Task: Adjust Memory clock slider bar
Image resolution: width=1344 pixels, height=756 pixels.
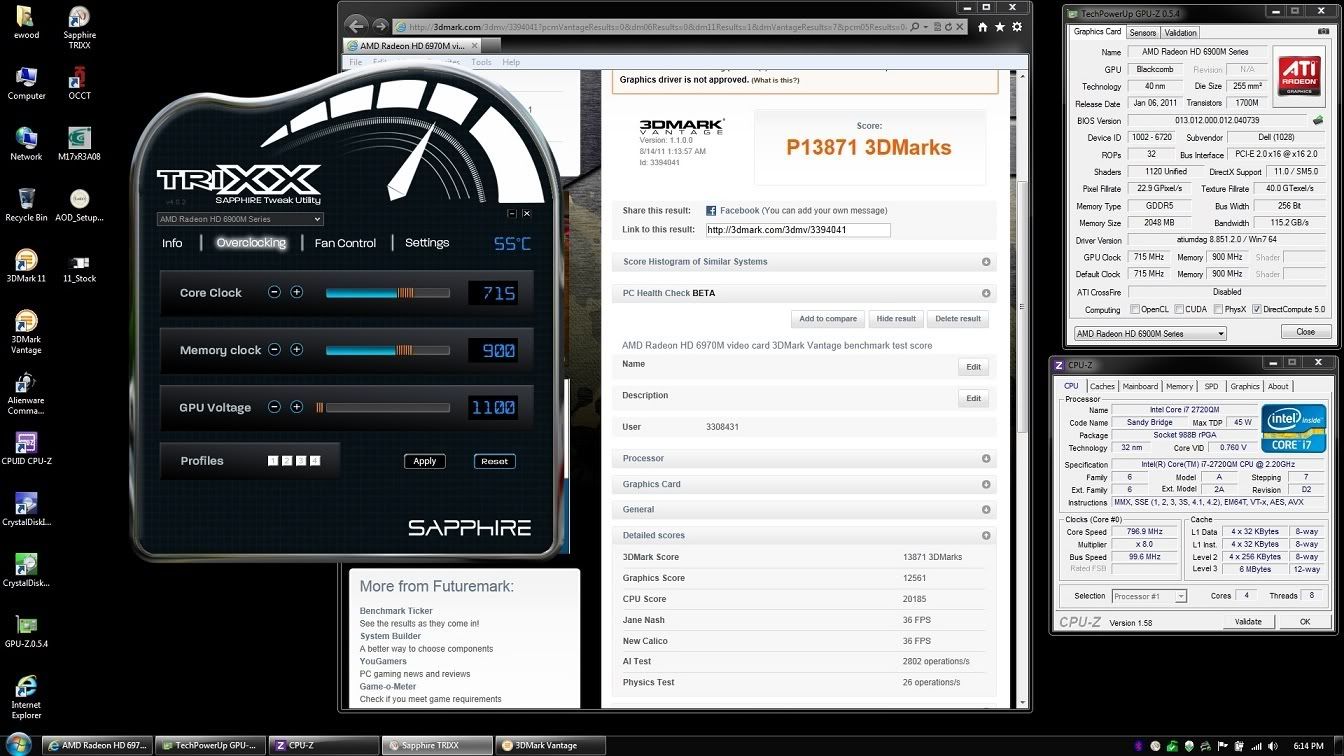Action: (387, 351)
